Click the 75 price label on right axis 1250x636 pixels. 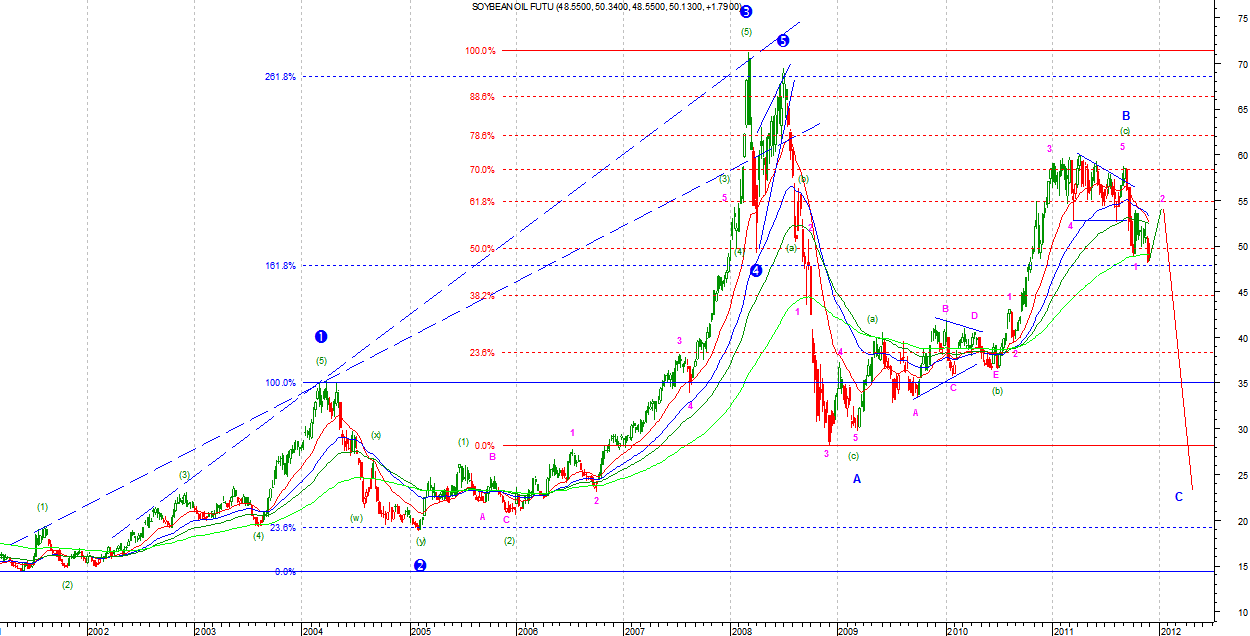(1241, 18)
